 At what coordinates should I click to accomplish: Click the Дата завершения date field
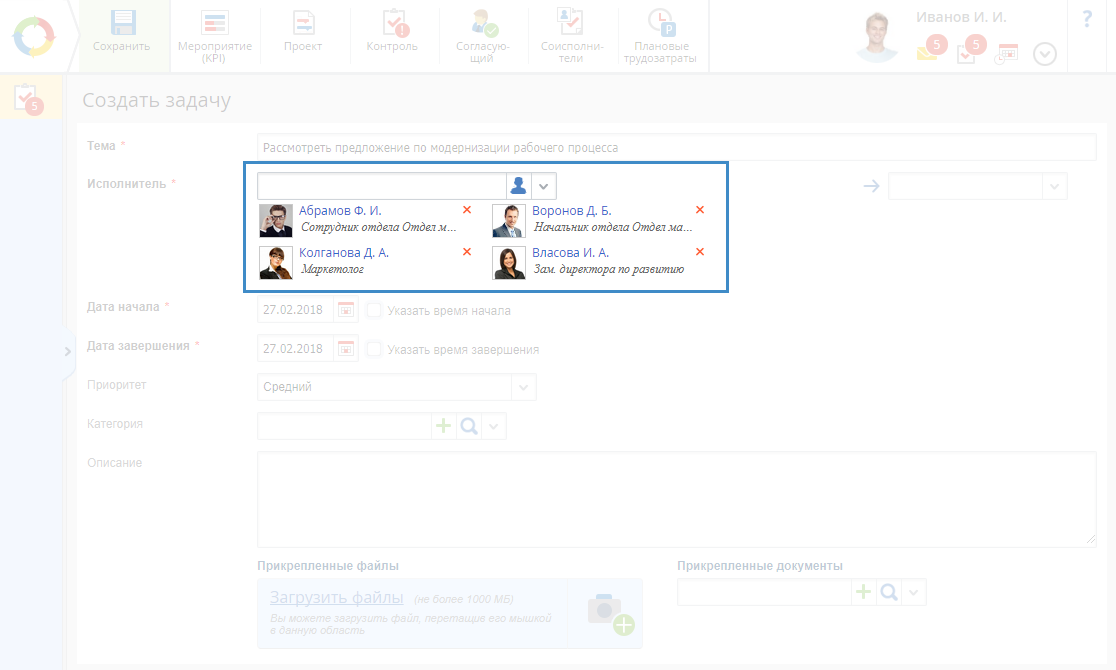(295, 349)
